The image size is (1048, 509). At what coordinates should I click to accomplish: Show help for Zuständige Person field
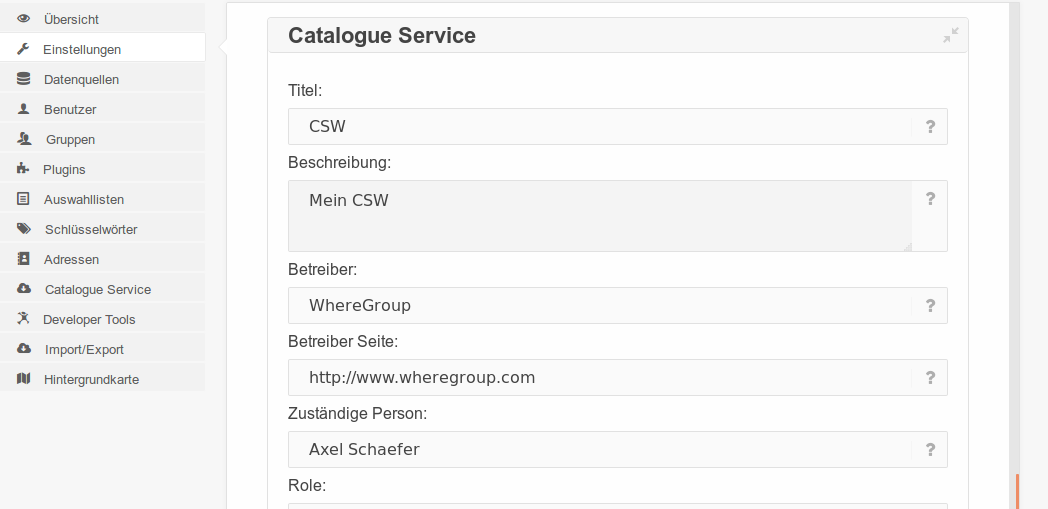930,450
